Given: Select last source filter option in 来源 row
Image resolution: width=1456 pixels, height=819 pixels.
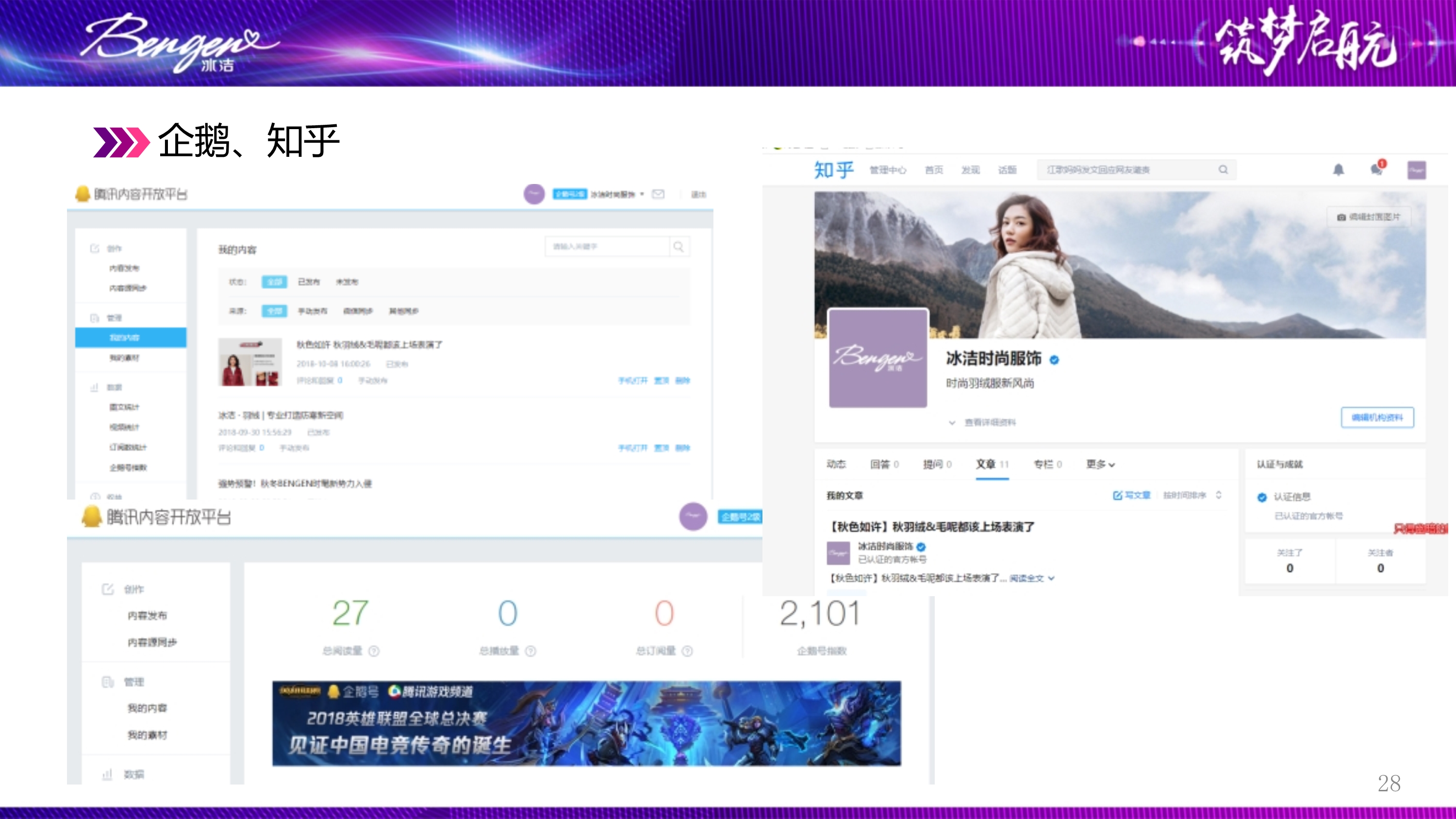Looking at the screenshot, I should (404, 311).
